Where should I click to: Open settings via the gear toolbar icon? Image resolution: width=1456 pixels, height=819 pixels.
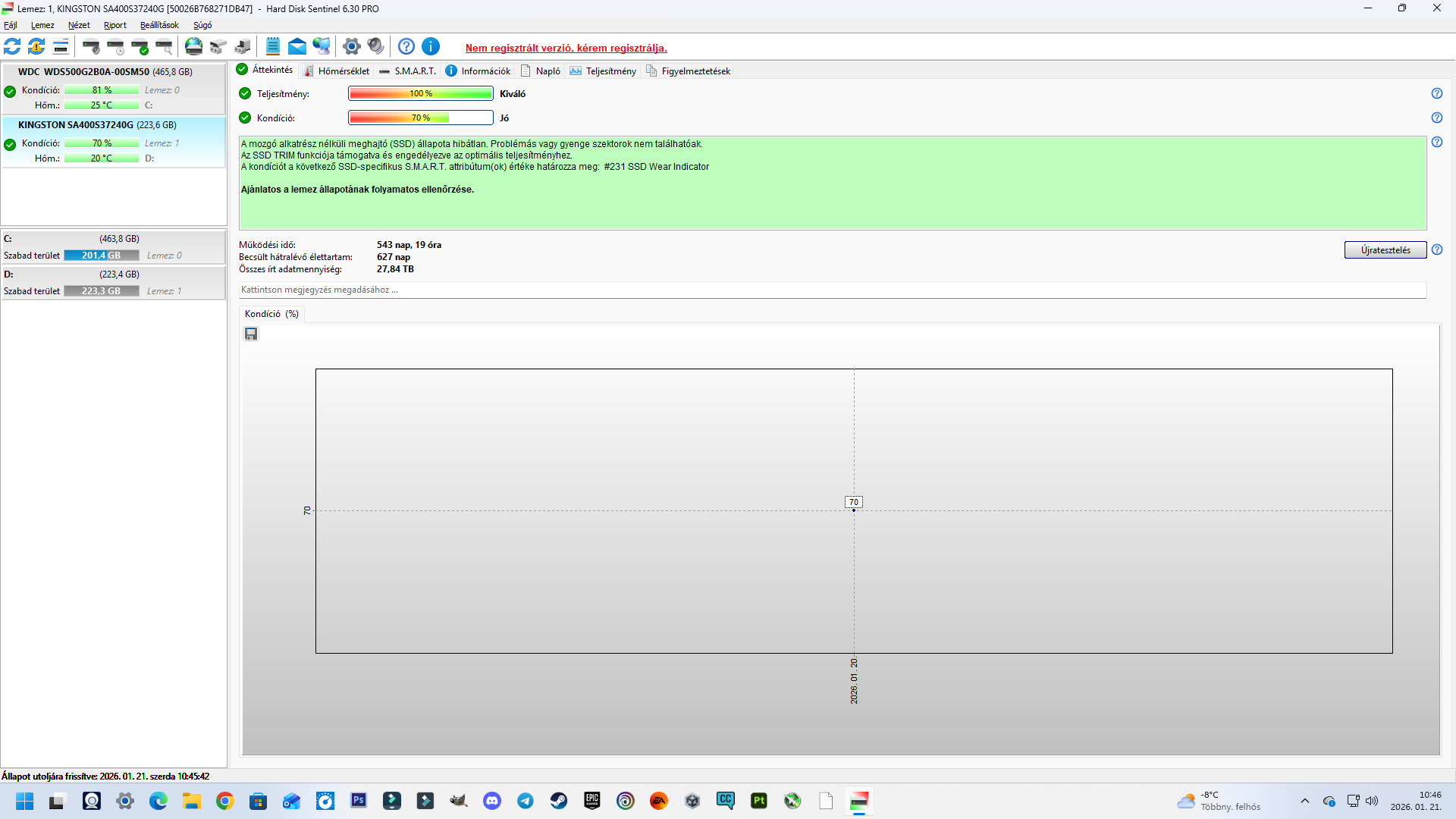(x=351, y=47)
